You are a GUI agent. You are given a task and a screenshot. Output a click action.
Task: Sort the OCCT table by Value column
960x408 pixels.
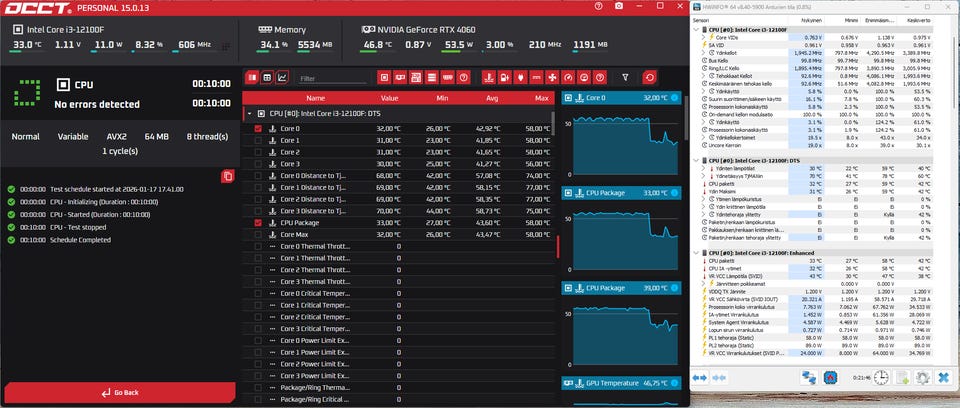point(389,98)
